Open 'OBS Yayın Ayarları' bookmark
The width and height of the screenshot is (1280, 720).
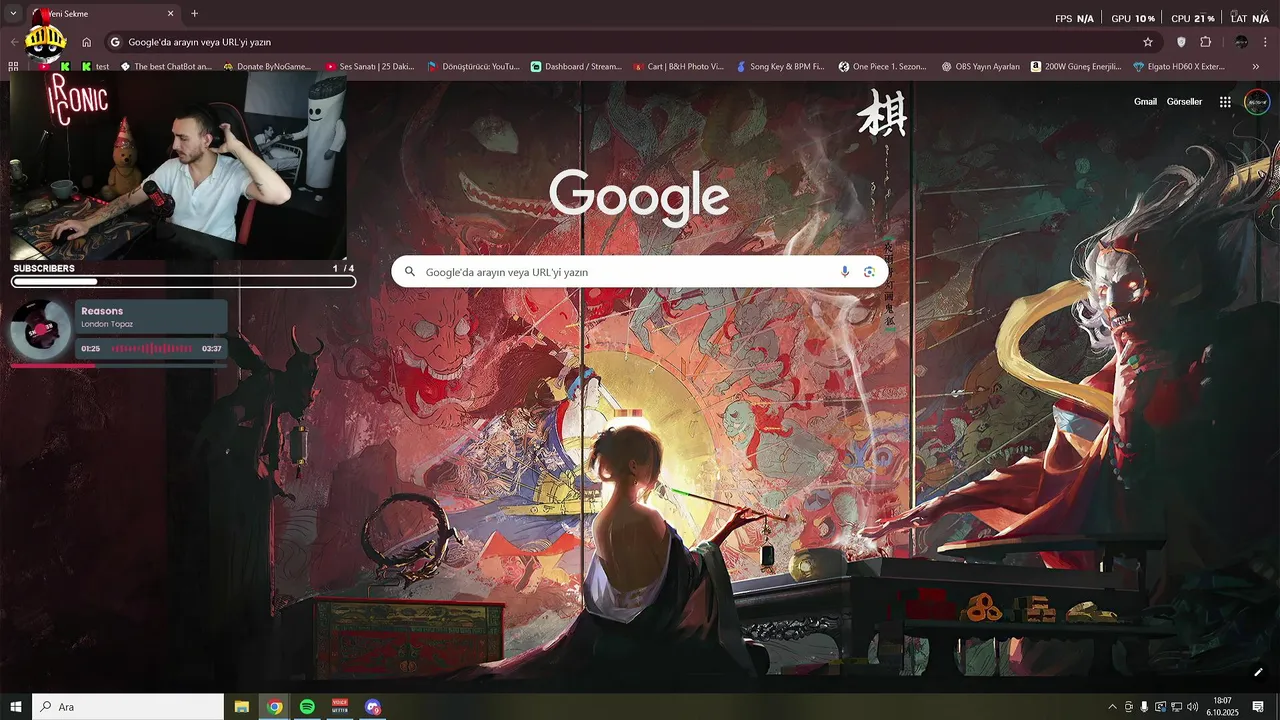(x=981, y=67)
